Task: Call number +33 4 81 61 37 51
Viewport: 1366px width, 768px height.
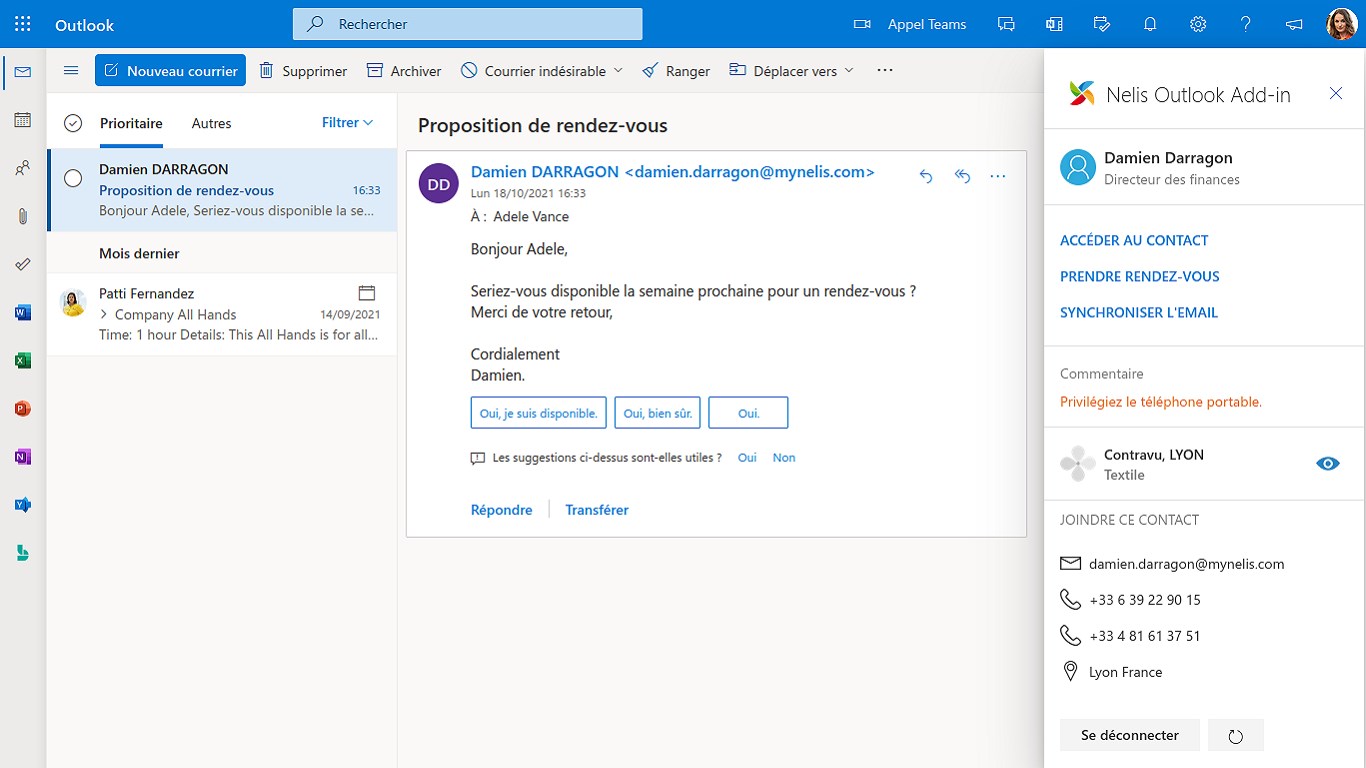Action: [1145, 636]
